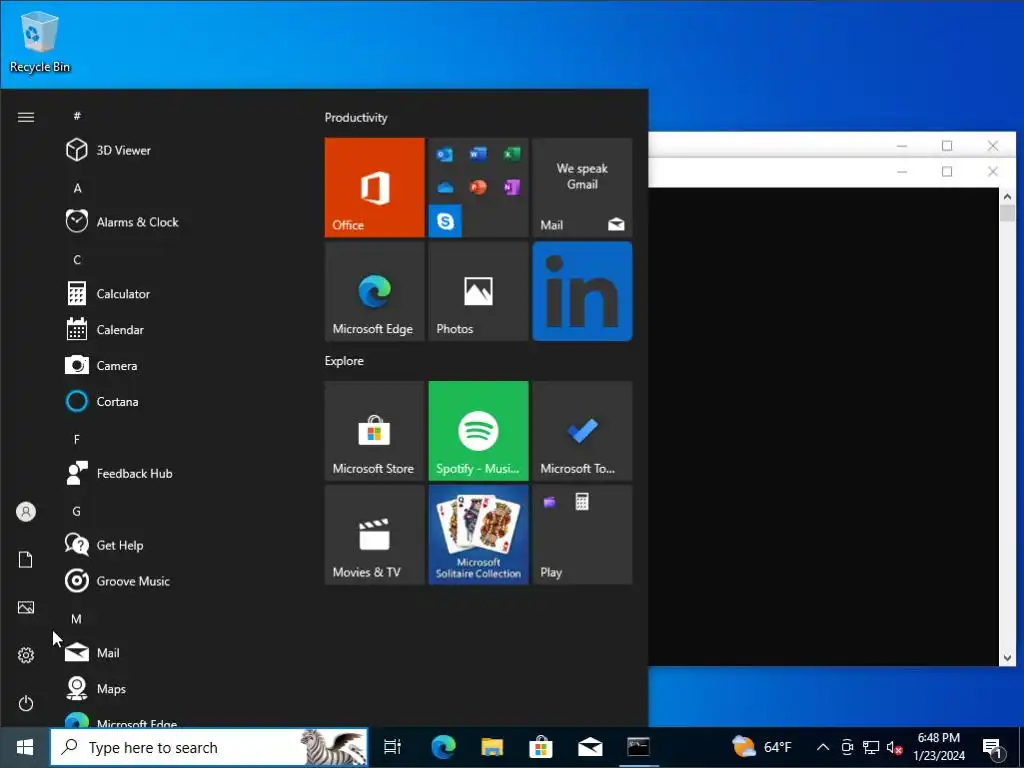
Task: Click the Windows Start button
Action: click(x=25, y=747)
